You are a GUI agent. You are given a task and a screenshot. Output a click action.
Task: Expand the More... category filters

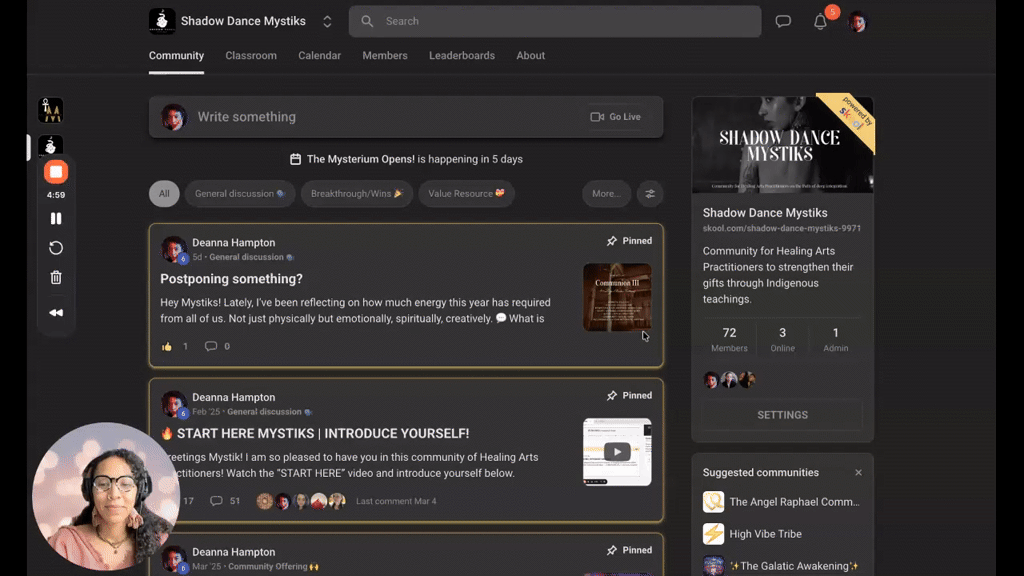606,193
